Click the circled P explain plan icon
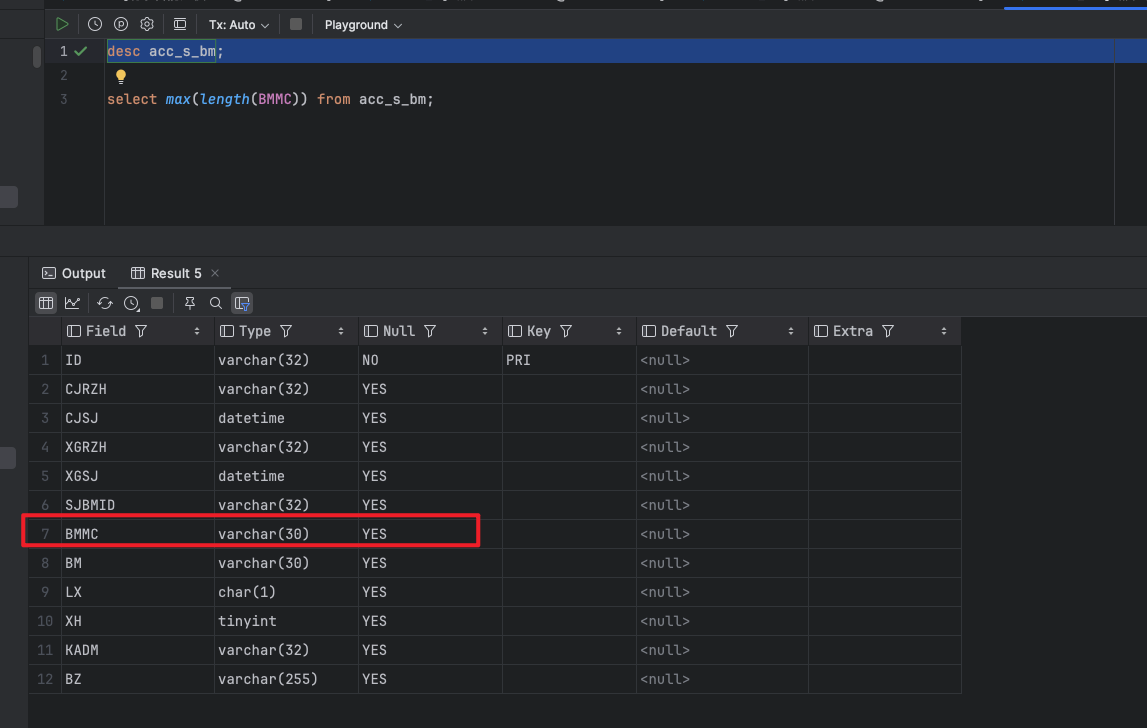The image size is (1147, 728). click(121, 24)
